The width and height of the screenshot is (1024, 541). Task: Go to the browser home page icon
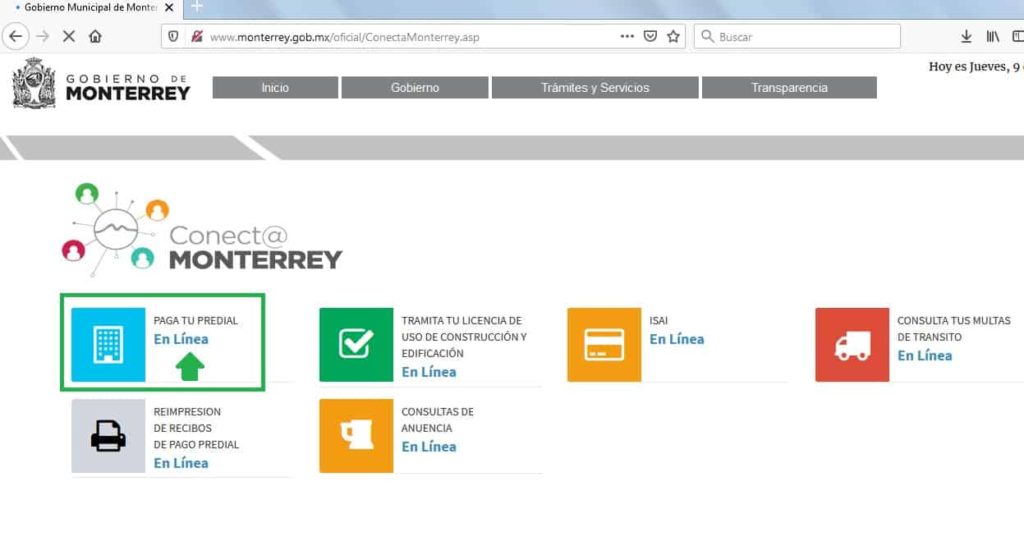click(x=95, y=37)
